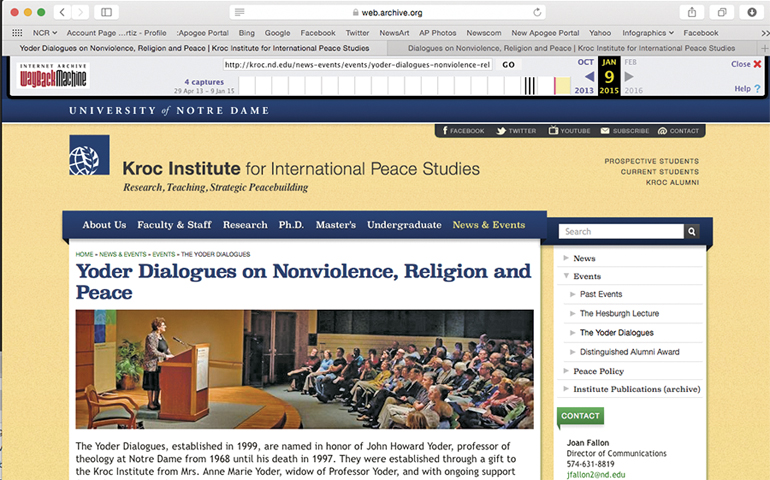This screenshot has height=480, width=770.
Task: Click the Wayback Machine logo
Action: coord(53,75)
